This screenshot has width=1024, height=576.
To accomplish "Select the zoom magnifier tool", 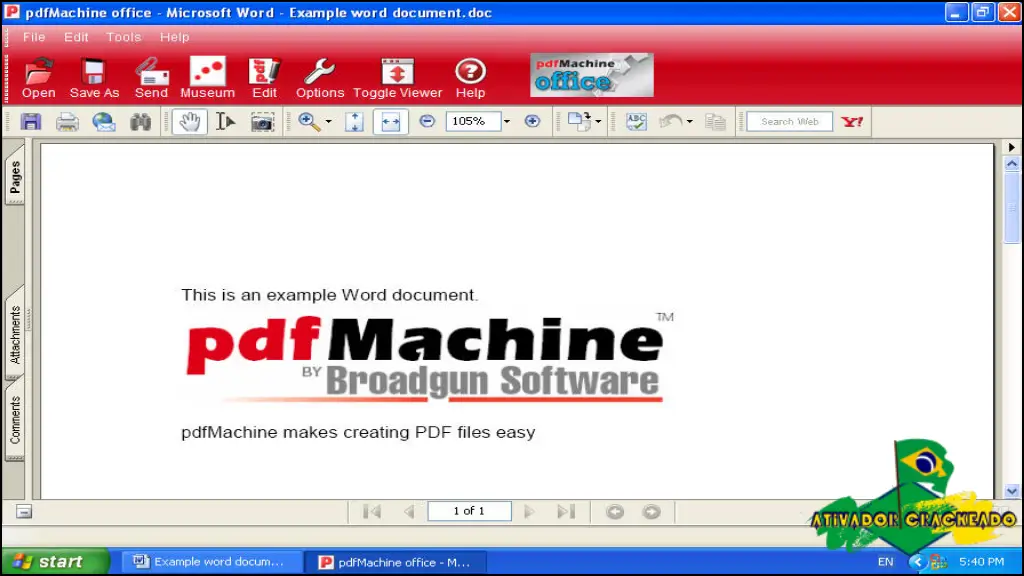I will click(309, 121).
